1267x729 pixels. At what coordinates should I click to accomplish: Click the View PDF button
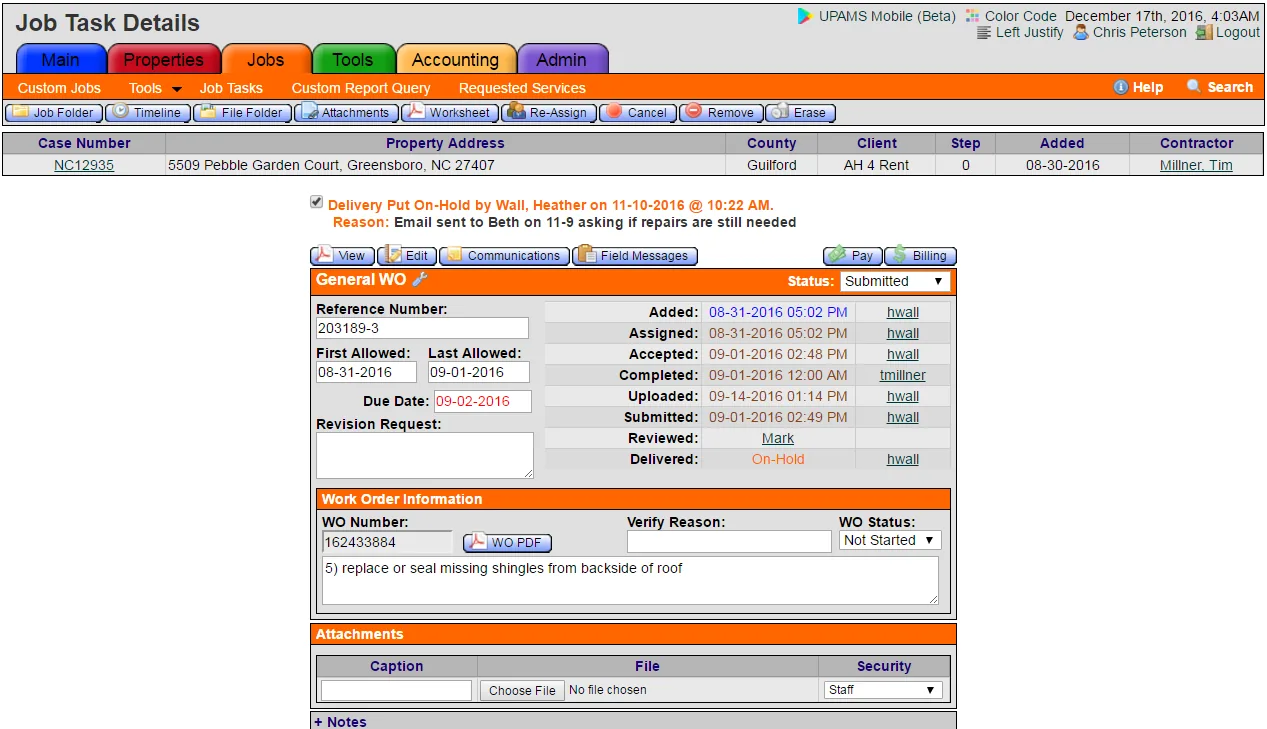coord(342,256)
